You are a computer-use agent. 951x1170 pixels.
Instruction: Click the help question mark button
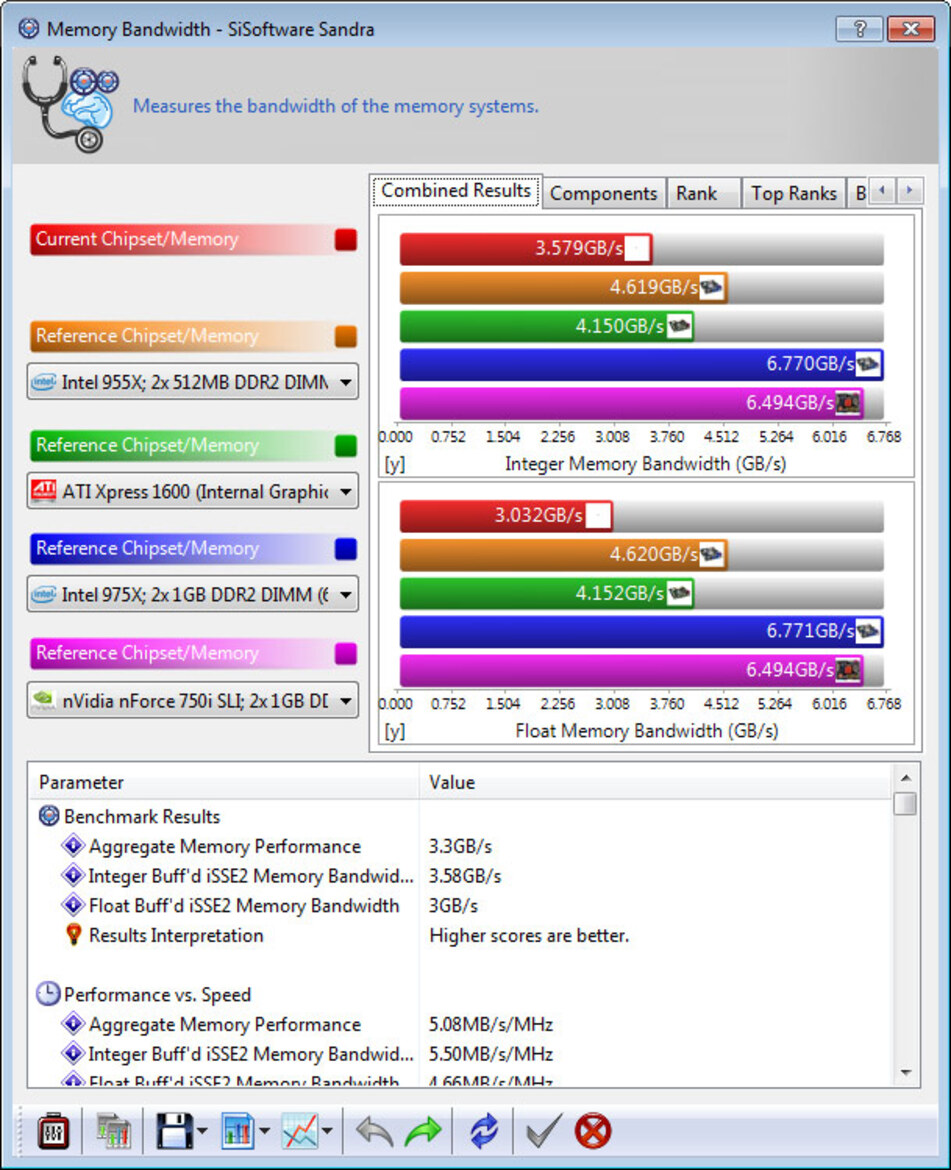(x=859, y=29)
